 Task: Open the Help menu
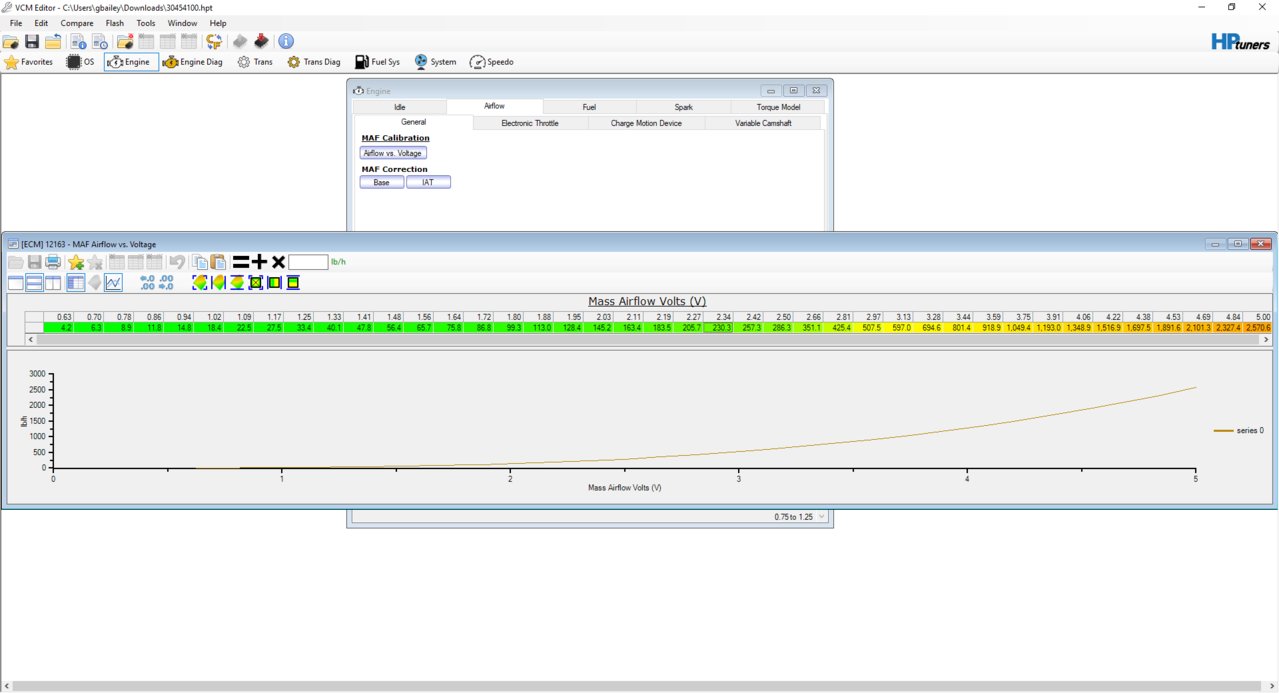pos(218,23)
